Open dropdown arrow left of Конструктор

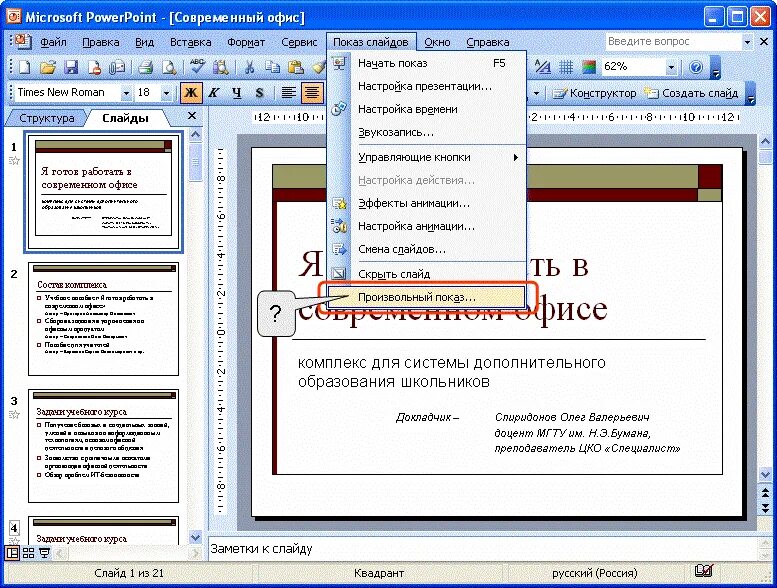tap(536, 93)
